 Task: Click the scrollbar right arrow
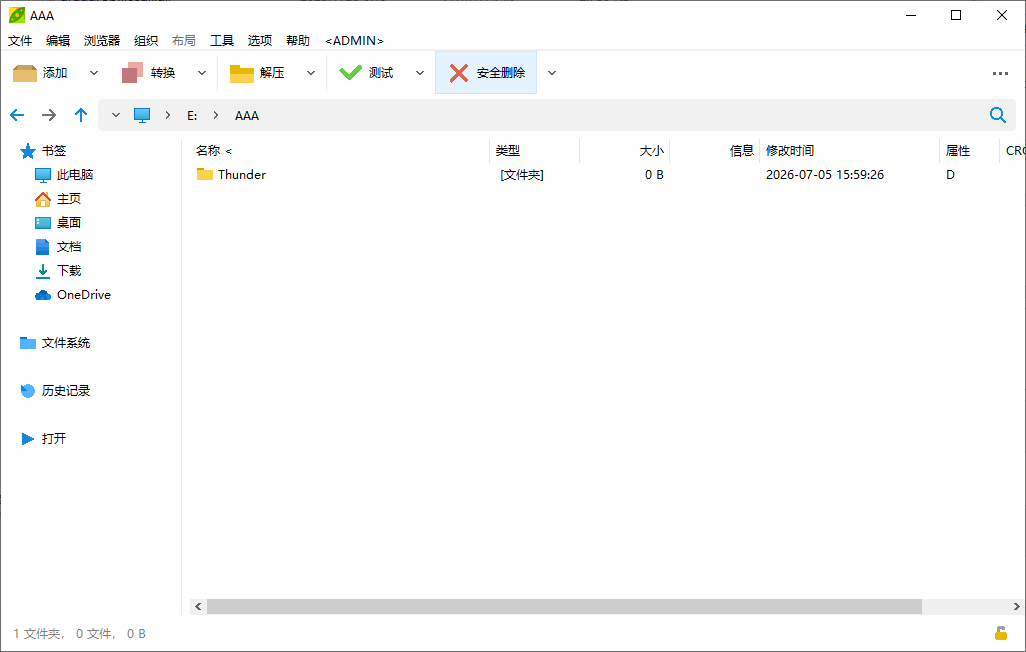pos(1016,607)
